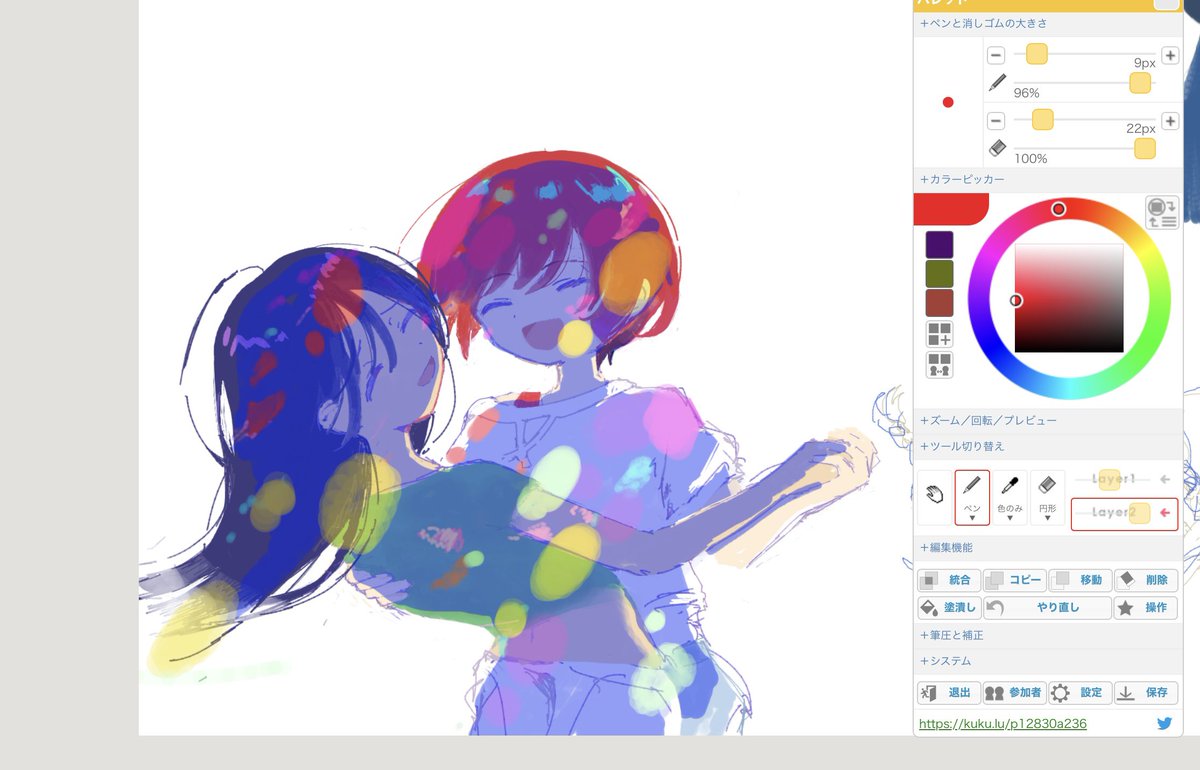
Task: Select the 色のみ eyedropper tool
Action: tap(1010, 497)
